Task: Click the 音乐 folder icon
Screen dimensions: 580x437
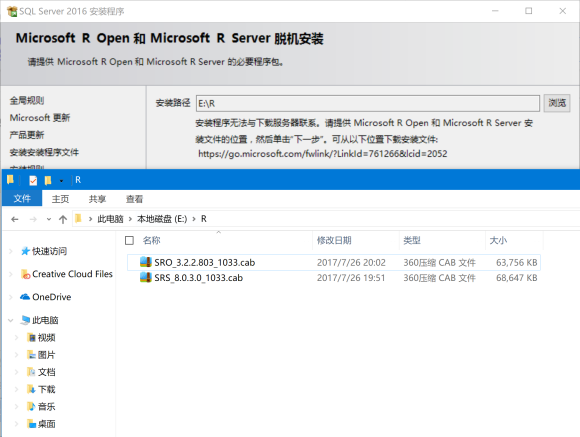Action: 32,407
